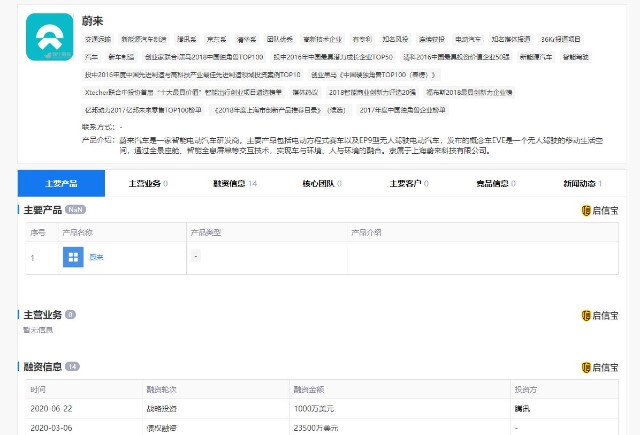Click the 23500万 amount cell
This screenshot has height=435, width=640.
coord(316,428)
